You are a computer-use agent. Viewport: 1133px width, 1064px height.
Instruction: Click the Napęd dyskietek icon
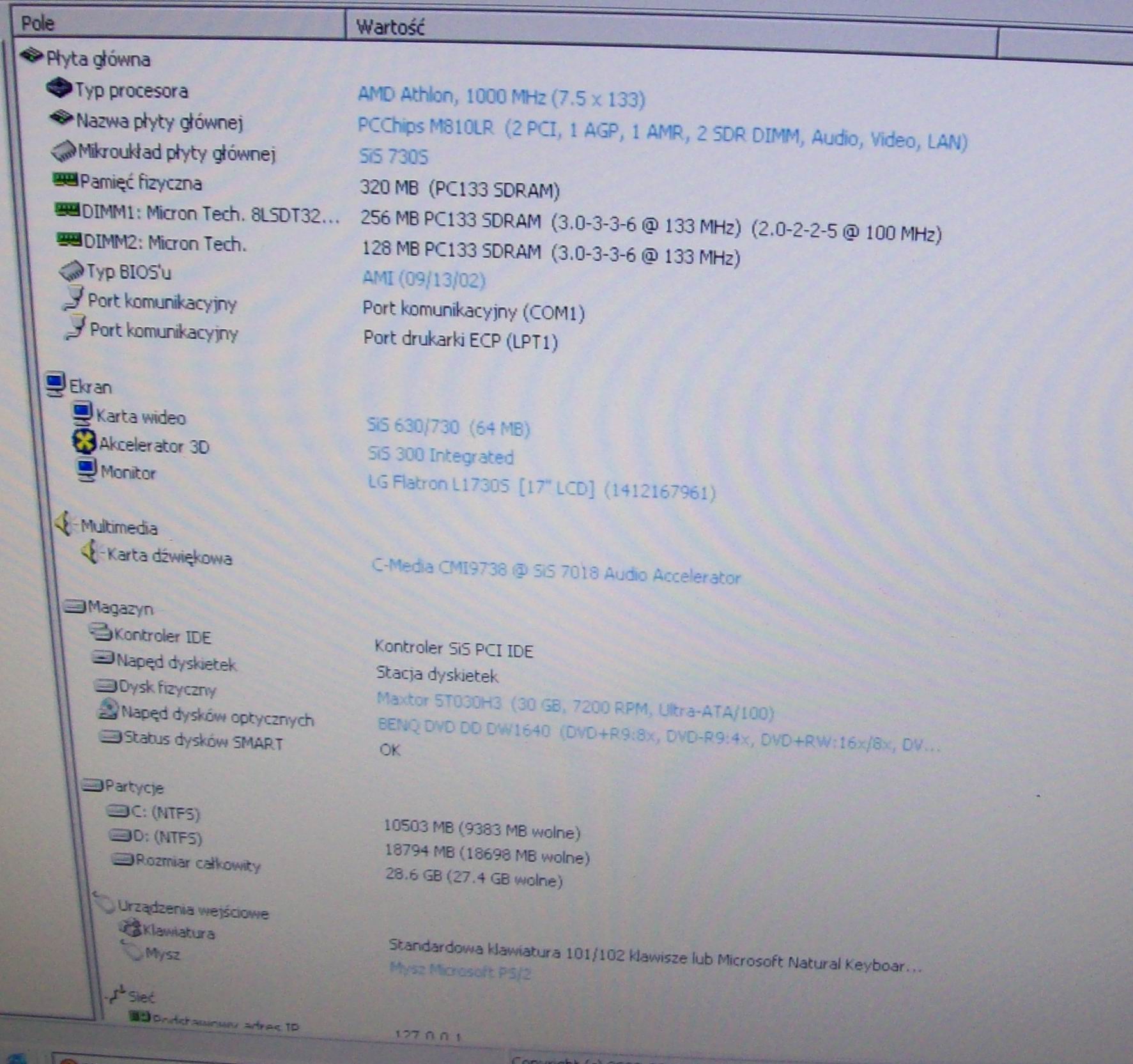point(103,658)
